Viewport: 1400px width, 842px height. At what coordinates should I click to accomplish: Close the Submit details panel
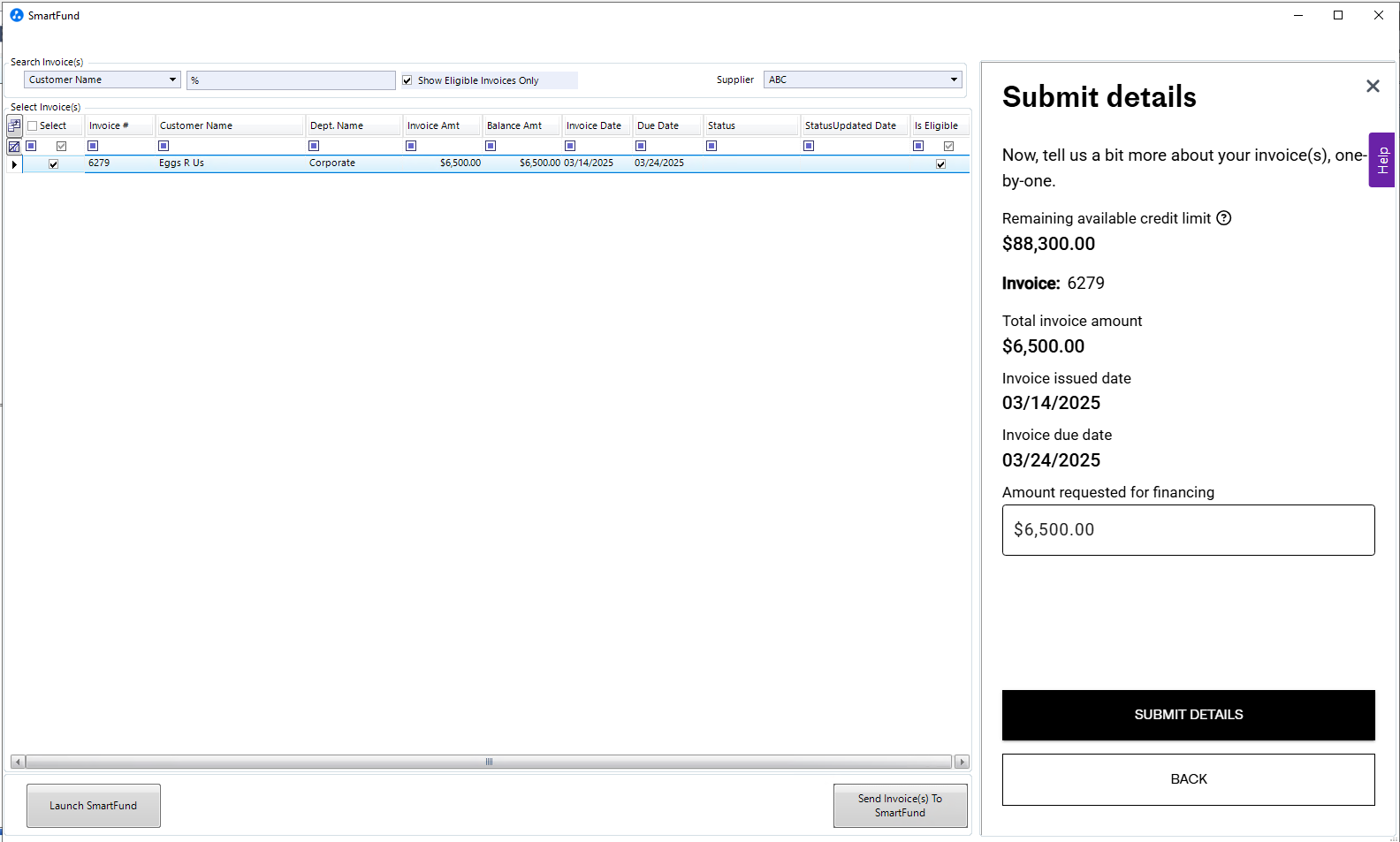[x=1373, y=86]
